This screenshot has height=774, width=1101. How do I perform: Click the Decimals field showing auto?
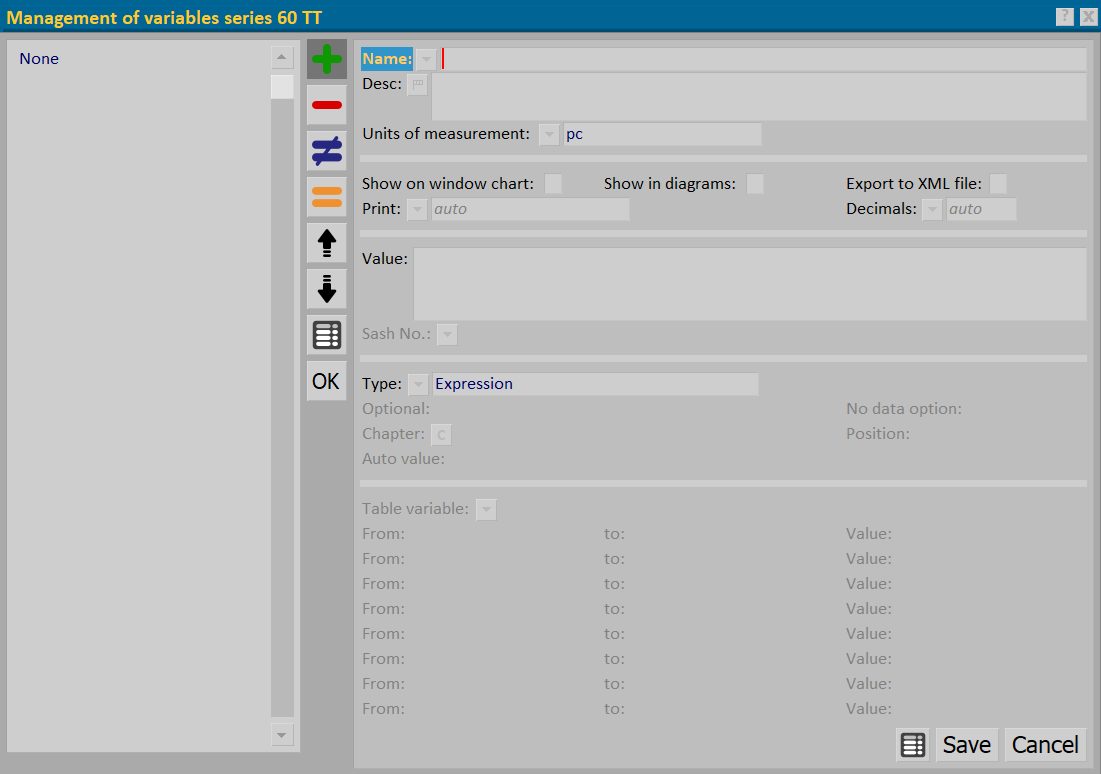click(981, 209)
